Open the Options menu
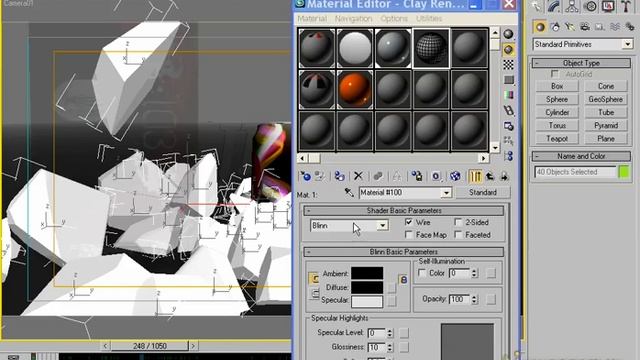The height and width of the screenshot is (360, 640). pos(394,19)
